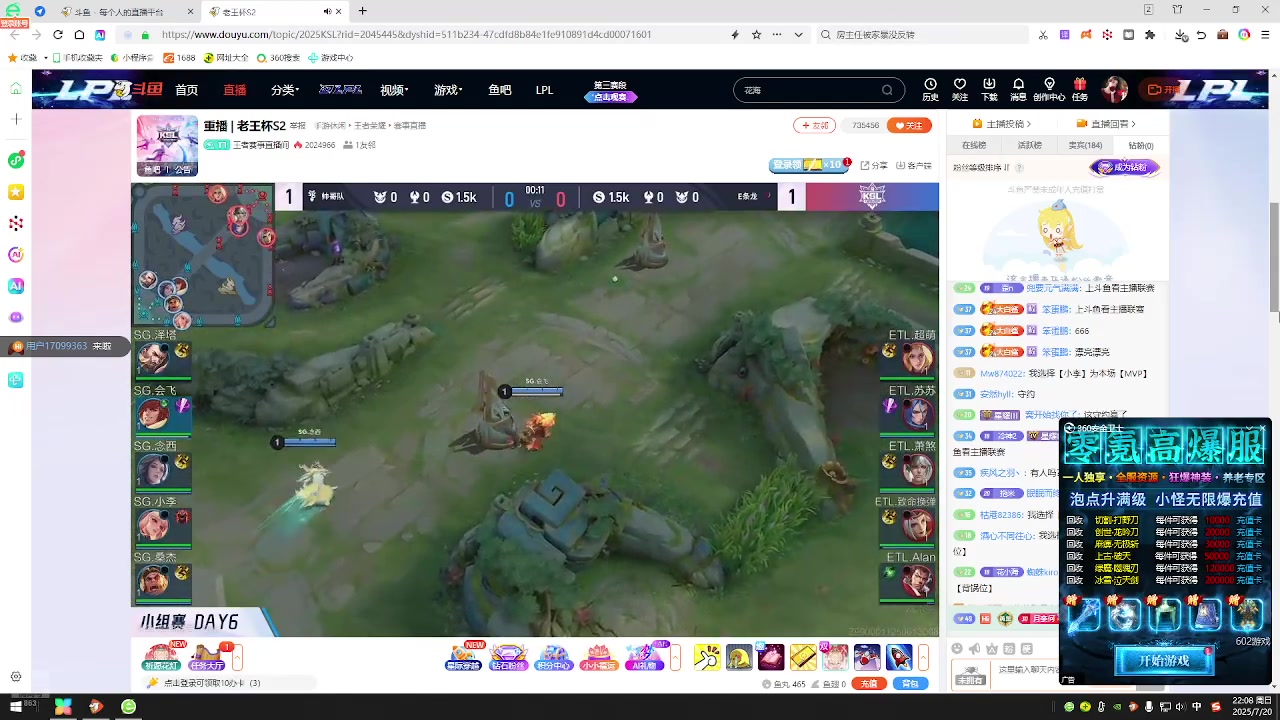Open the LPL nav item
This screenshot has height=720, width=1280.
[544, 90]
